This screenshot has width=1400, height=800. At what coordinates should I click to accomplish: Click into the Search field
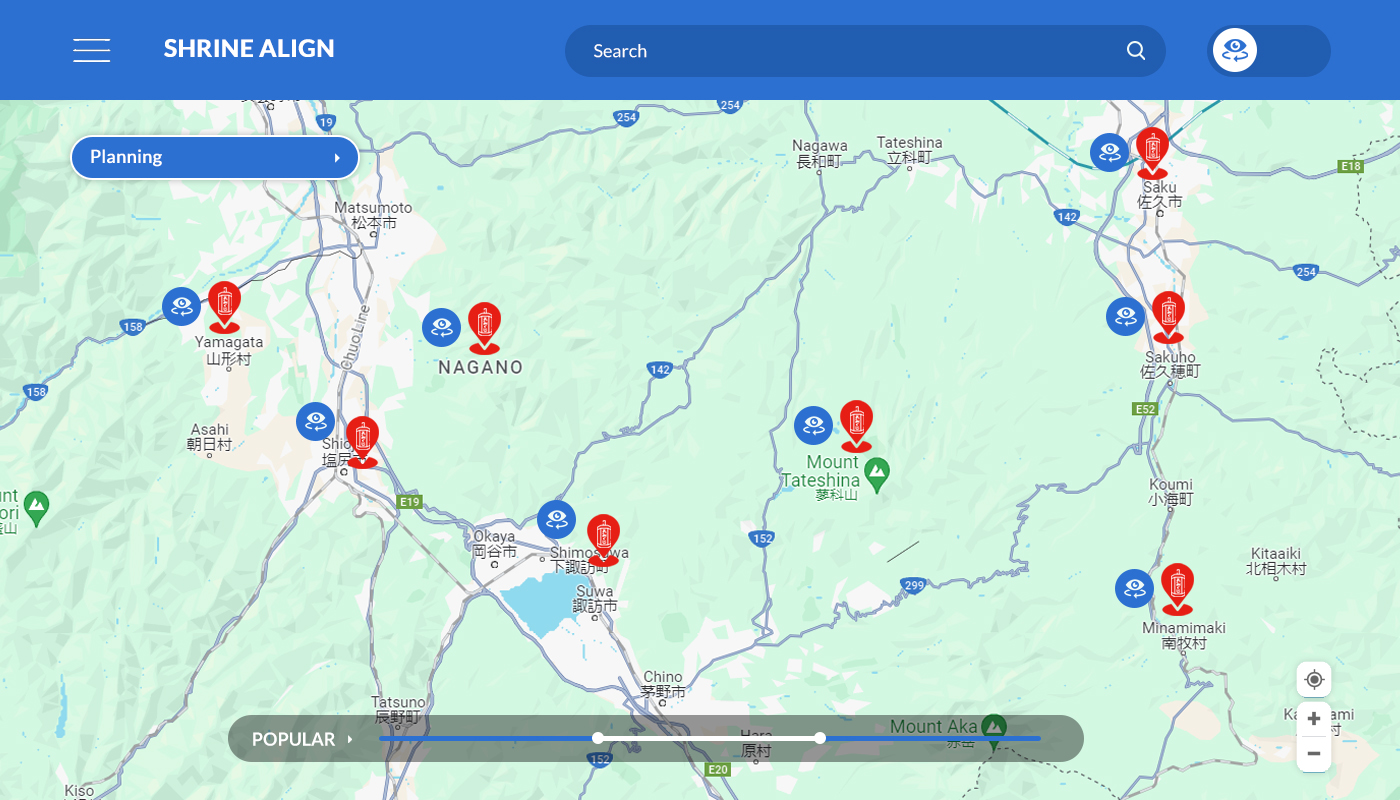coord(850,51)
